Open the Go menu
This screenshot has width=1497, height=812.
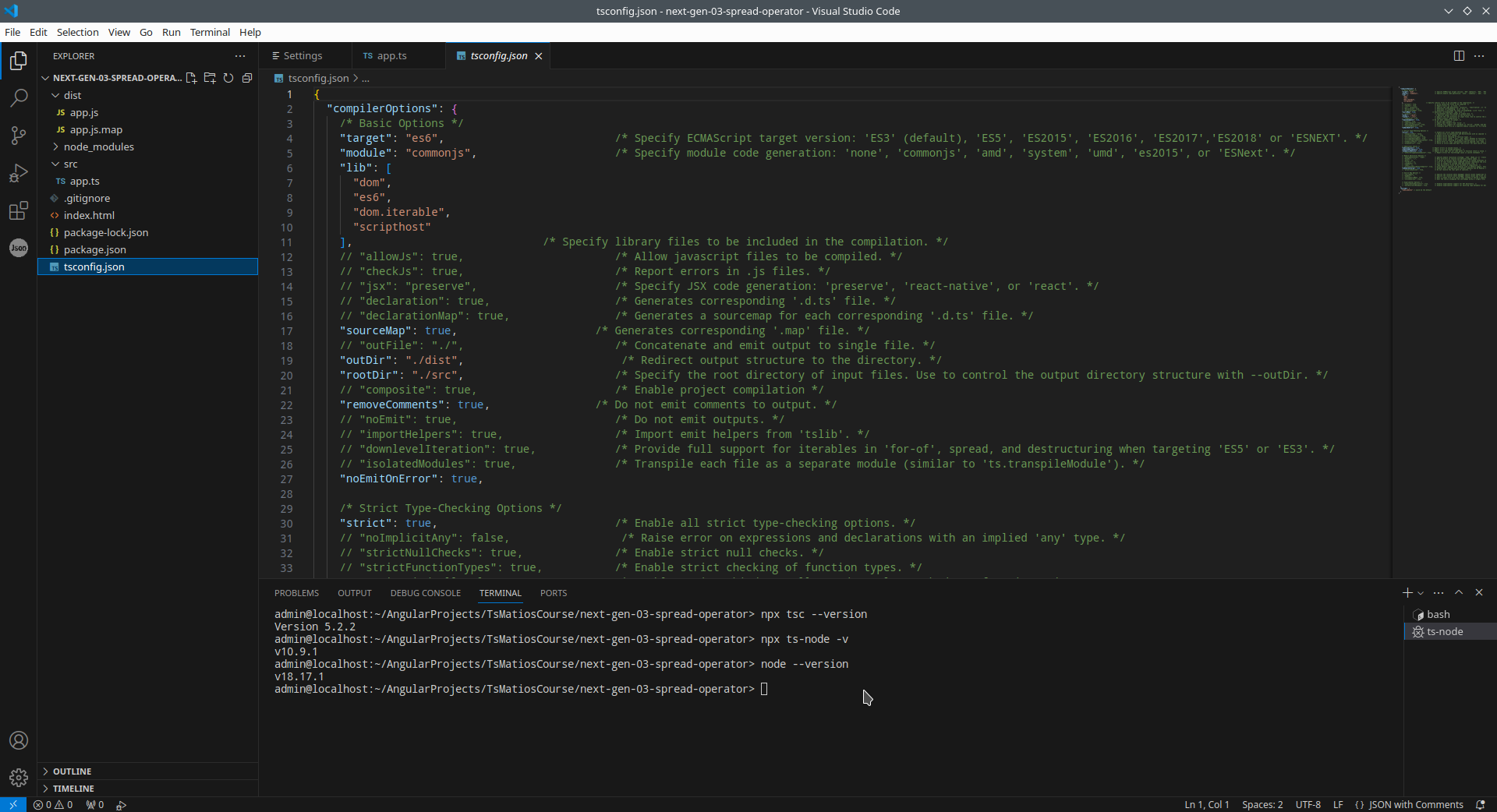coord(146,32)
